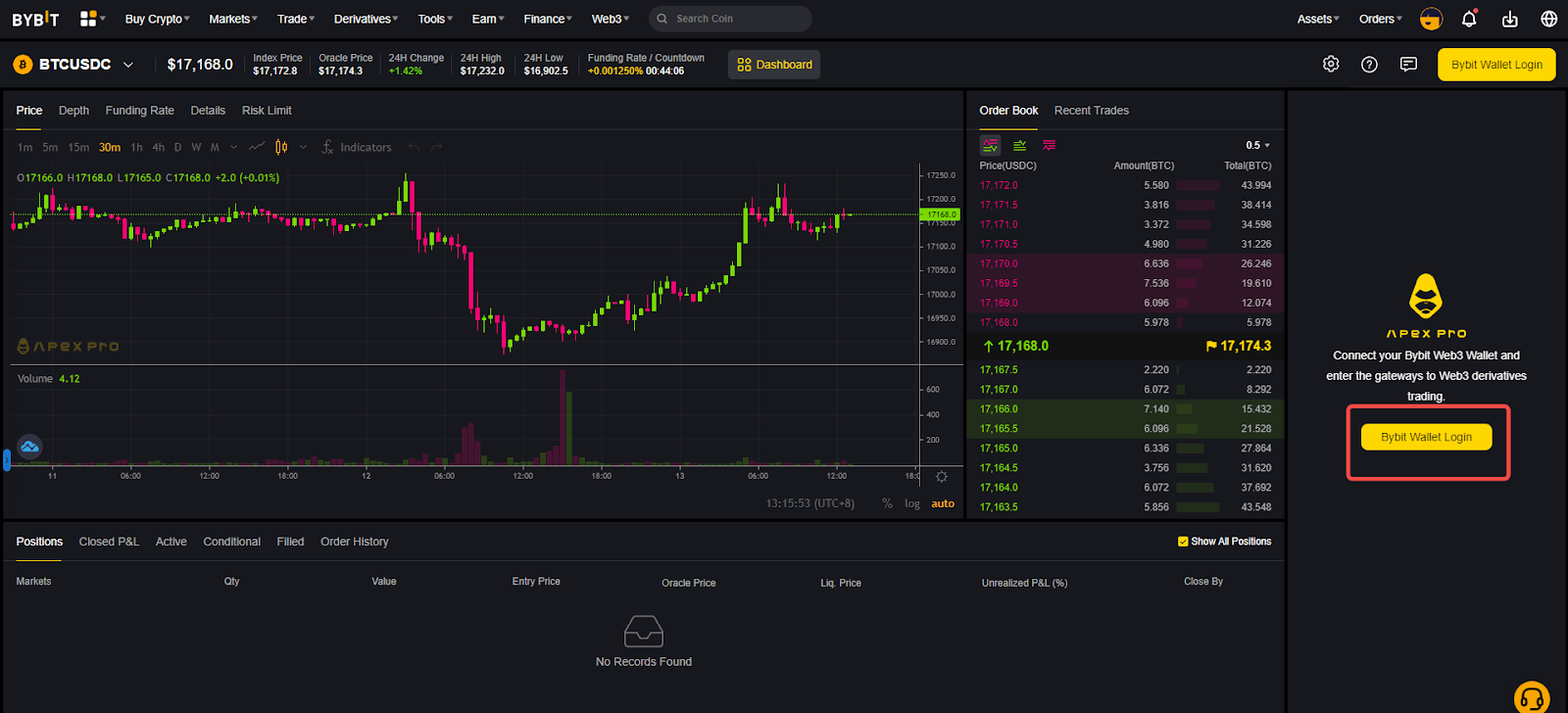Click the chart timestamp 13:15:53 (UTC+8)

[x=809, y=503]
